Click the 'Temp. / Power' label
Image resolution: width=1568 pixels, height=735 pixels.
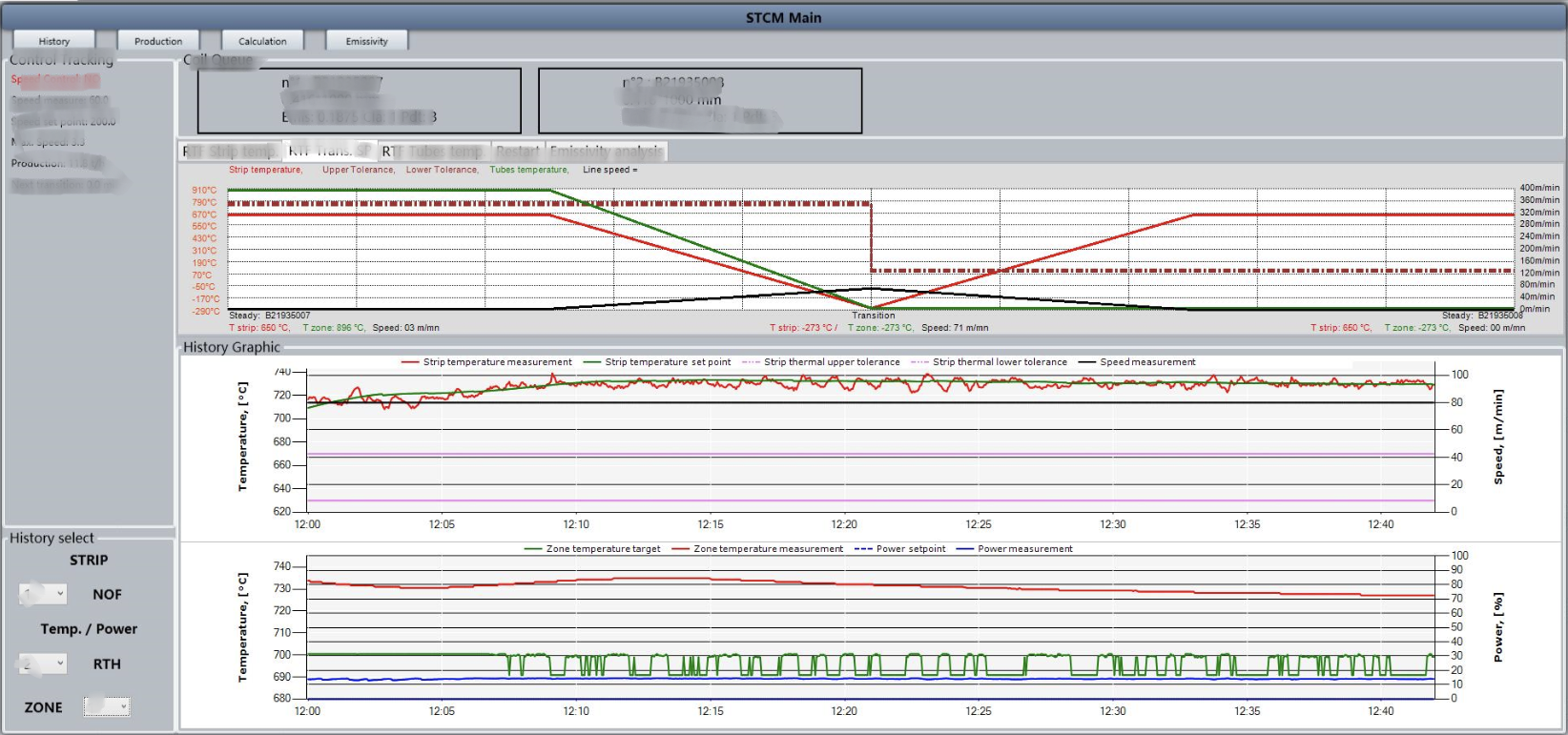(89, 629)
